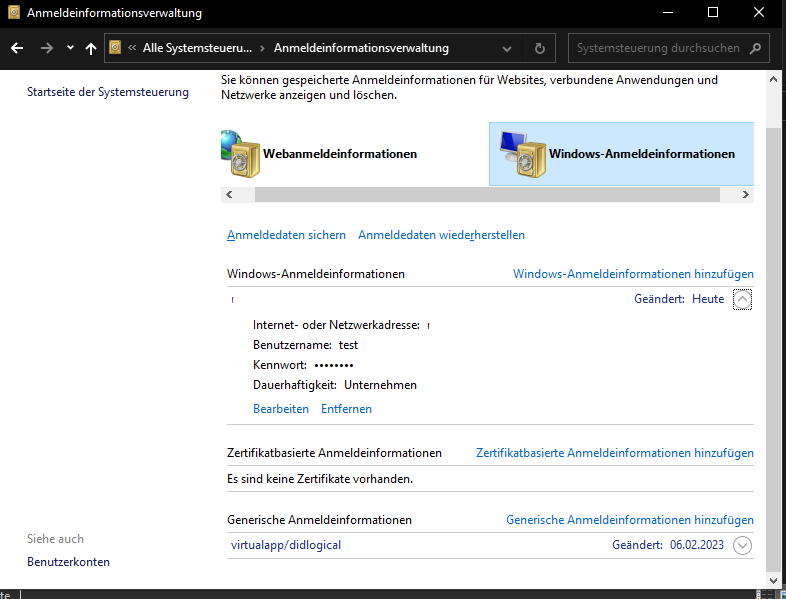Expand the virtualapp/didlogical entry chevron
This screenshot has height=599, width=786.
tap(742, 545)
